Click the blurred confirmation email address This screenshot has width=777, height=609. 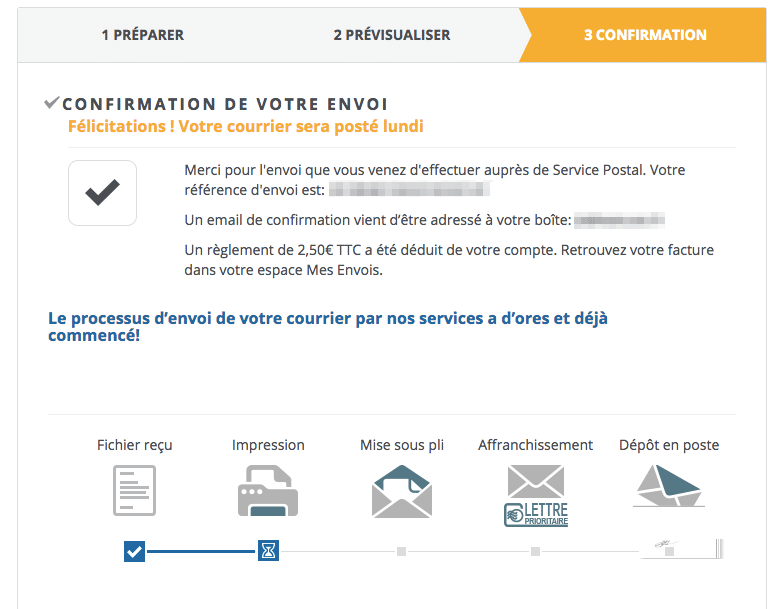[x=620, y=220]
